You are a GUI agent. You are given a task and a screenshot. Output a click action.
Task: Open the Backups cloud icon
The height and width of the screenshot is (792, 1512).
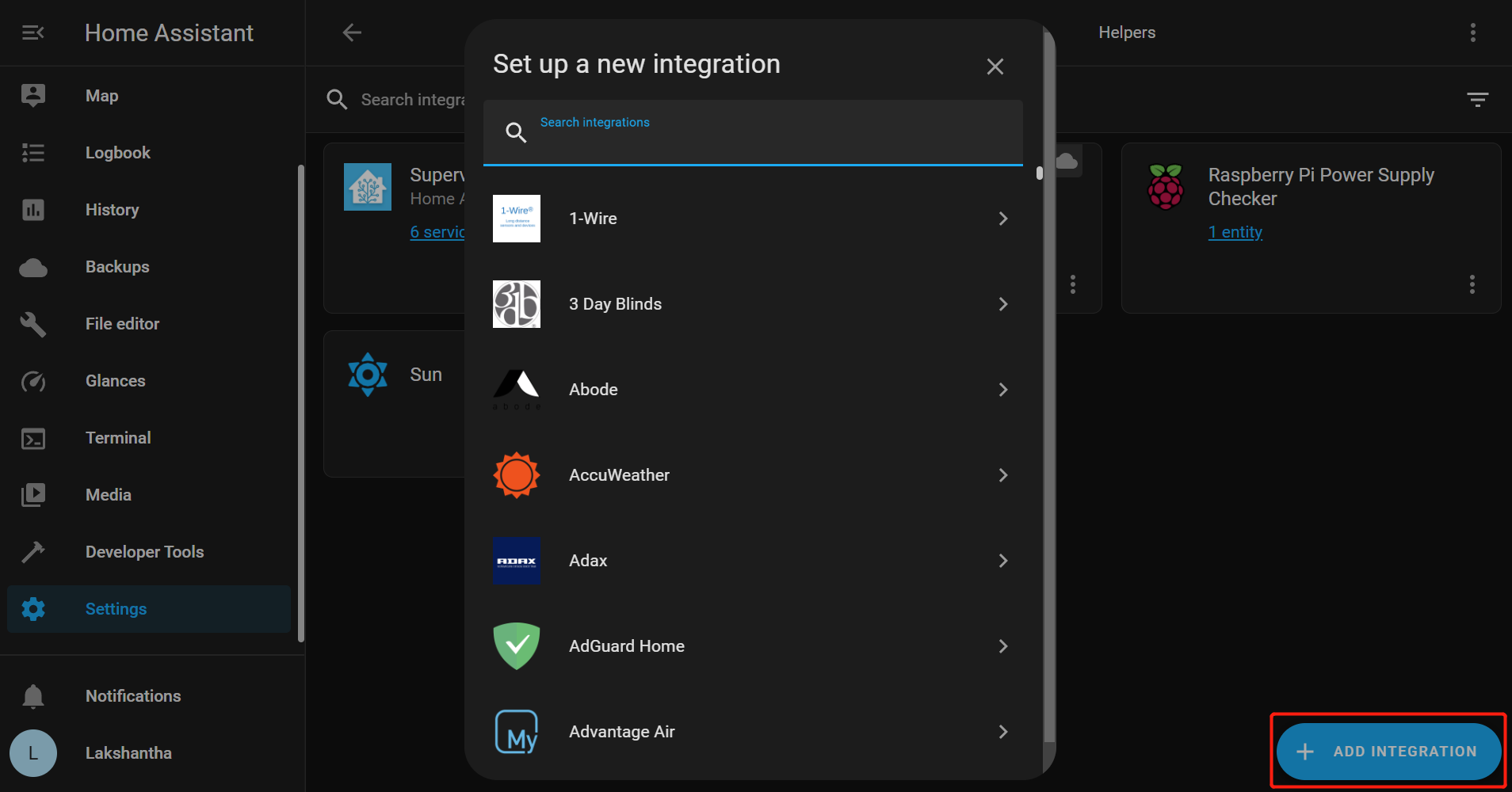[x=32, y=268]
